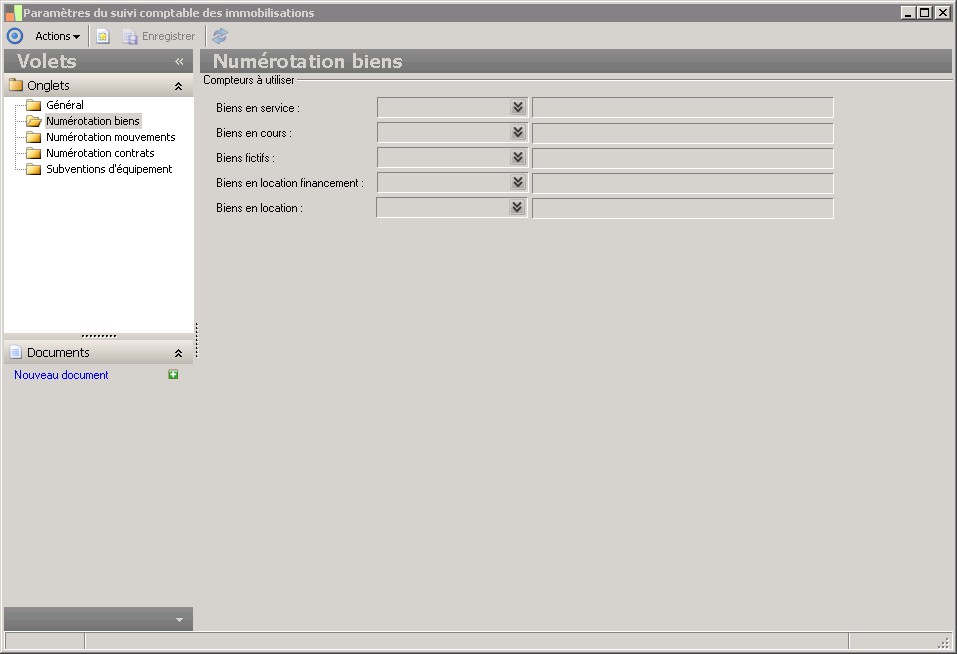Open the Biens en location dropdown
The height and width of the screenshot is (654, 957).
(517, 207)
